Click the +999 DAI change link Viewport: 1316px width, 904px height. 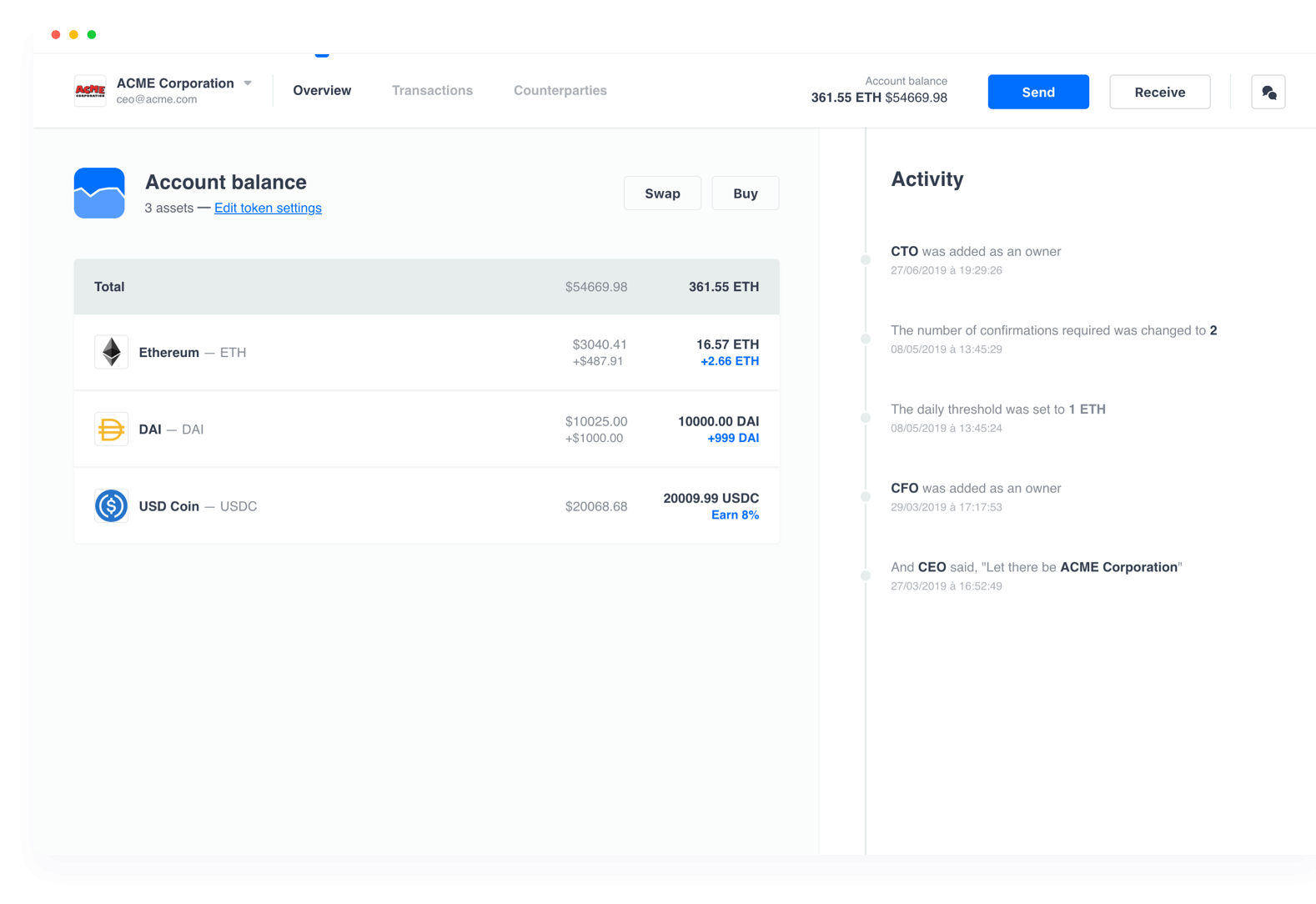pyautogui.click(x=733, y=438)
